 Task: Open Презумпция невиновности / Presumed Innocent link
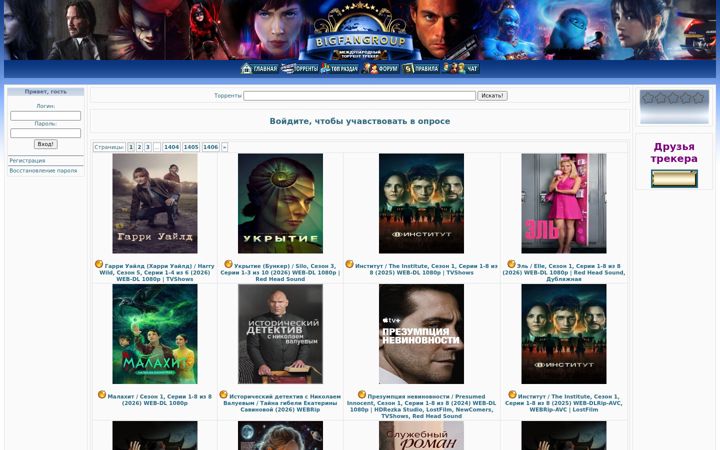pos(422,406)
